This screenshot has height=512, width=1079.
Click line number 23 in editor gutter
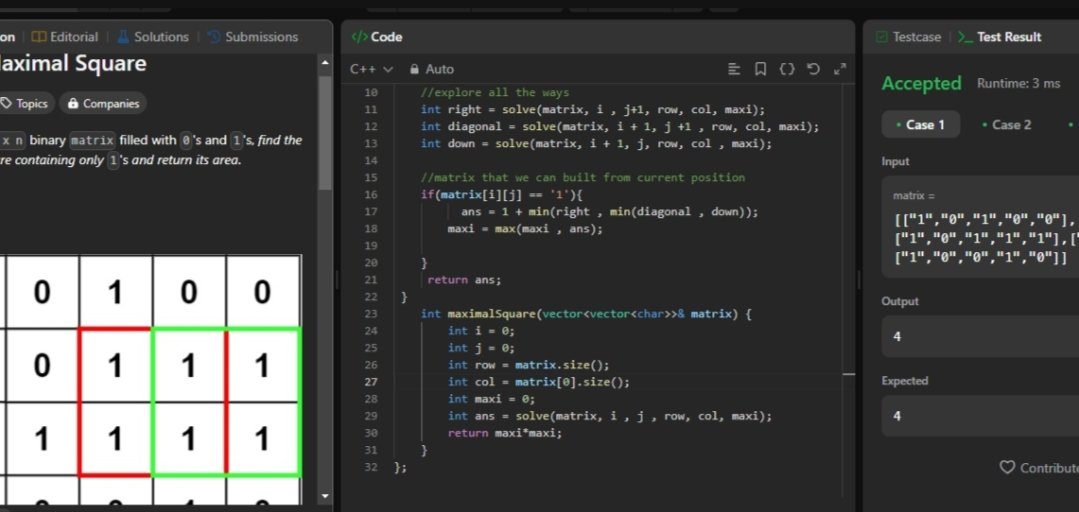(x=370, y=314)
